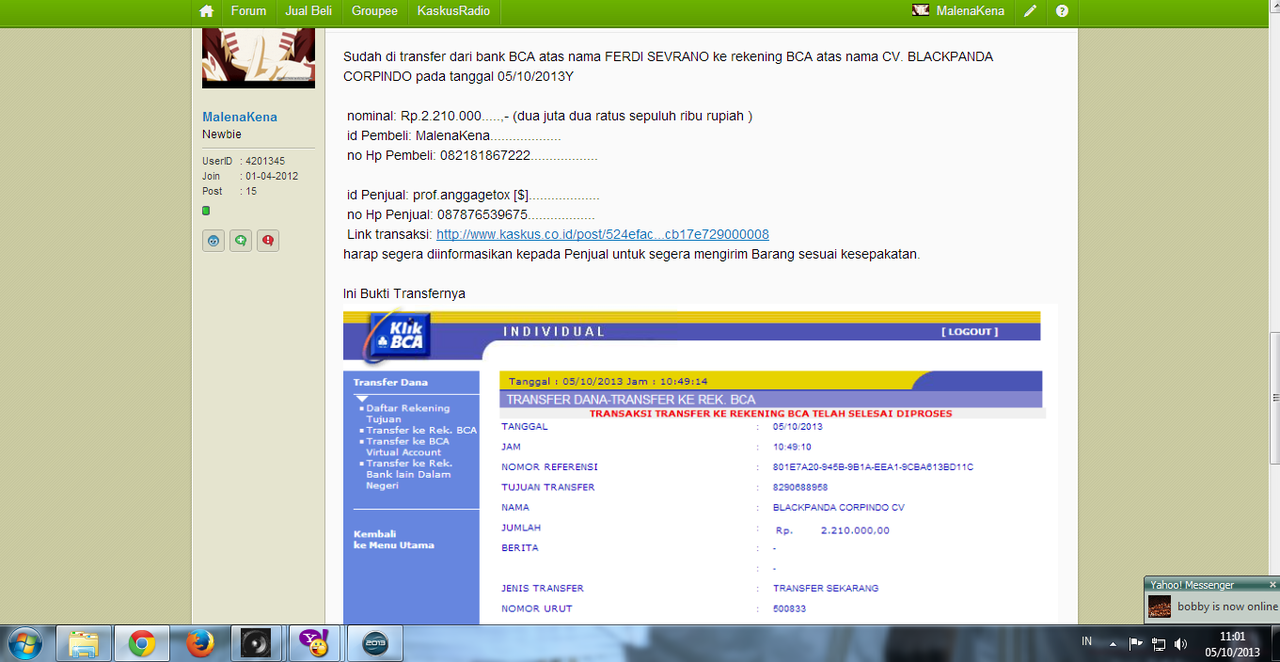This screenshot has height=662, width=1280.
Task: Click LOGOUT in the KlikBCA image
Action: (x=970, y=332)
